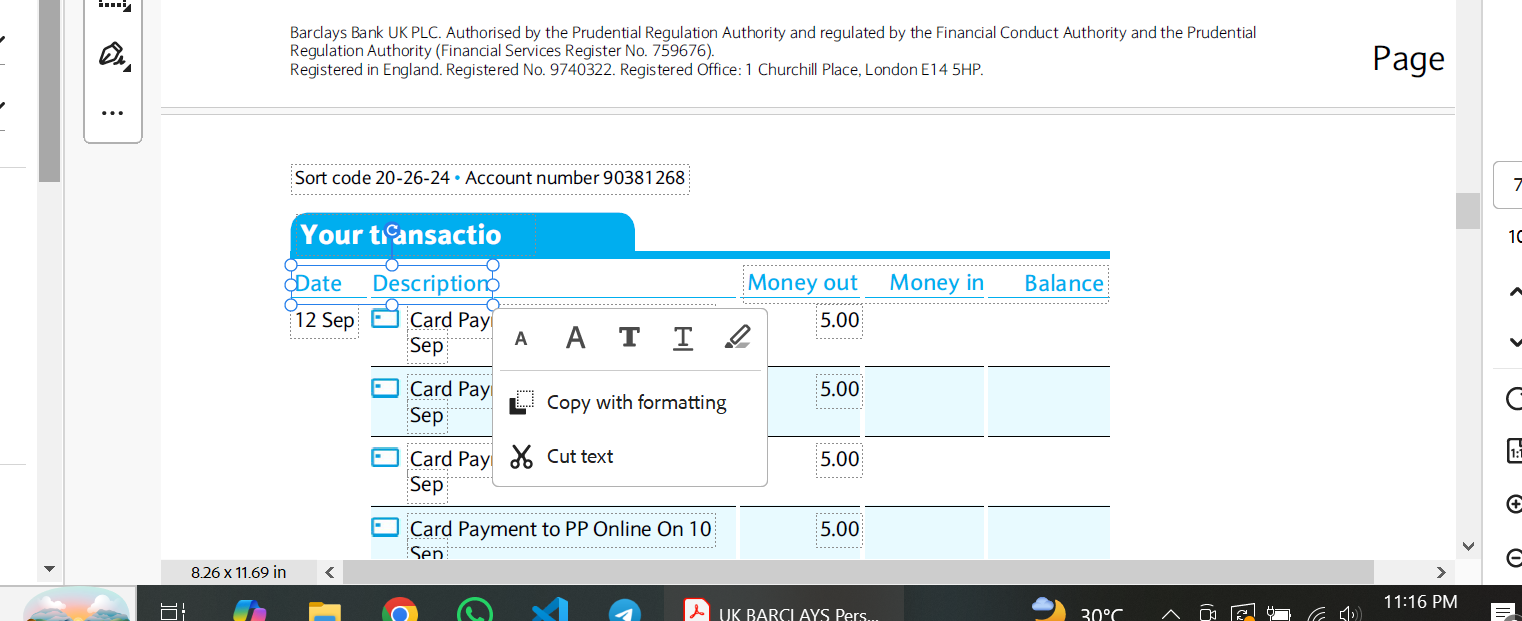Toggle underline text formatting
Viewport: 1522px width, 621px height.
[x=683, y=338]
